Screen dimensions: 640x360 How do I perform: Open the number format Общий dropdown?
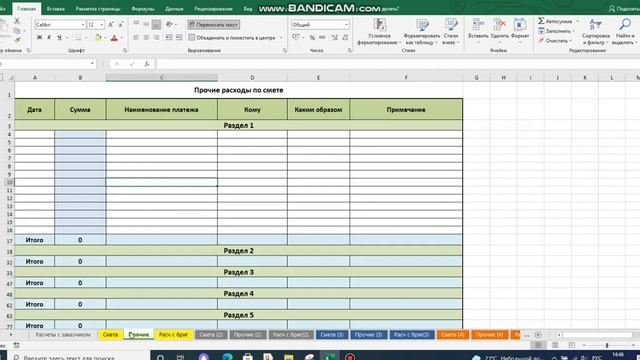pyautogui.click(x=347, y=25)
